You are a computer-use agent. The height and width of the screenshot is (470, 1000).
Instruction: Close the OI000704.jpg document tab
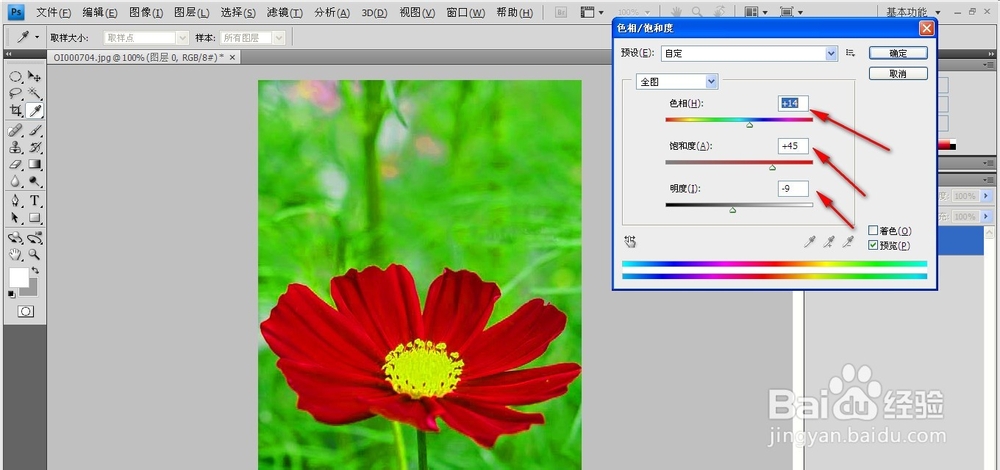coord(232,57)
